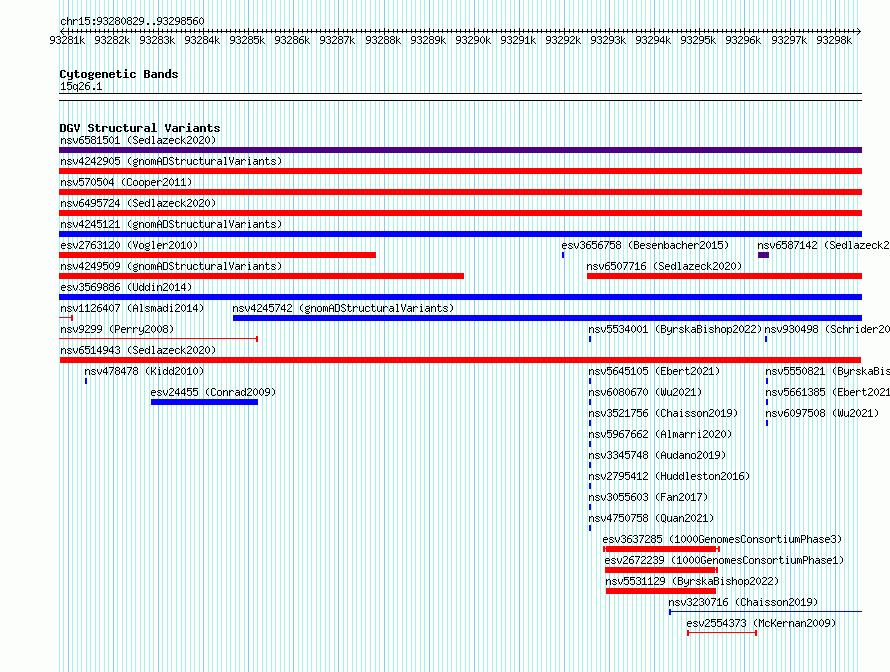The image size is (890, 672).
Task: Click nsv930498 variant label
Action: [827, 329]
